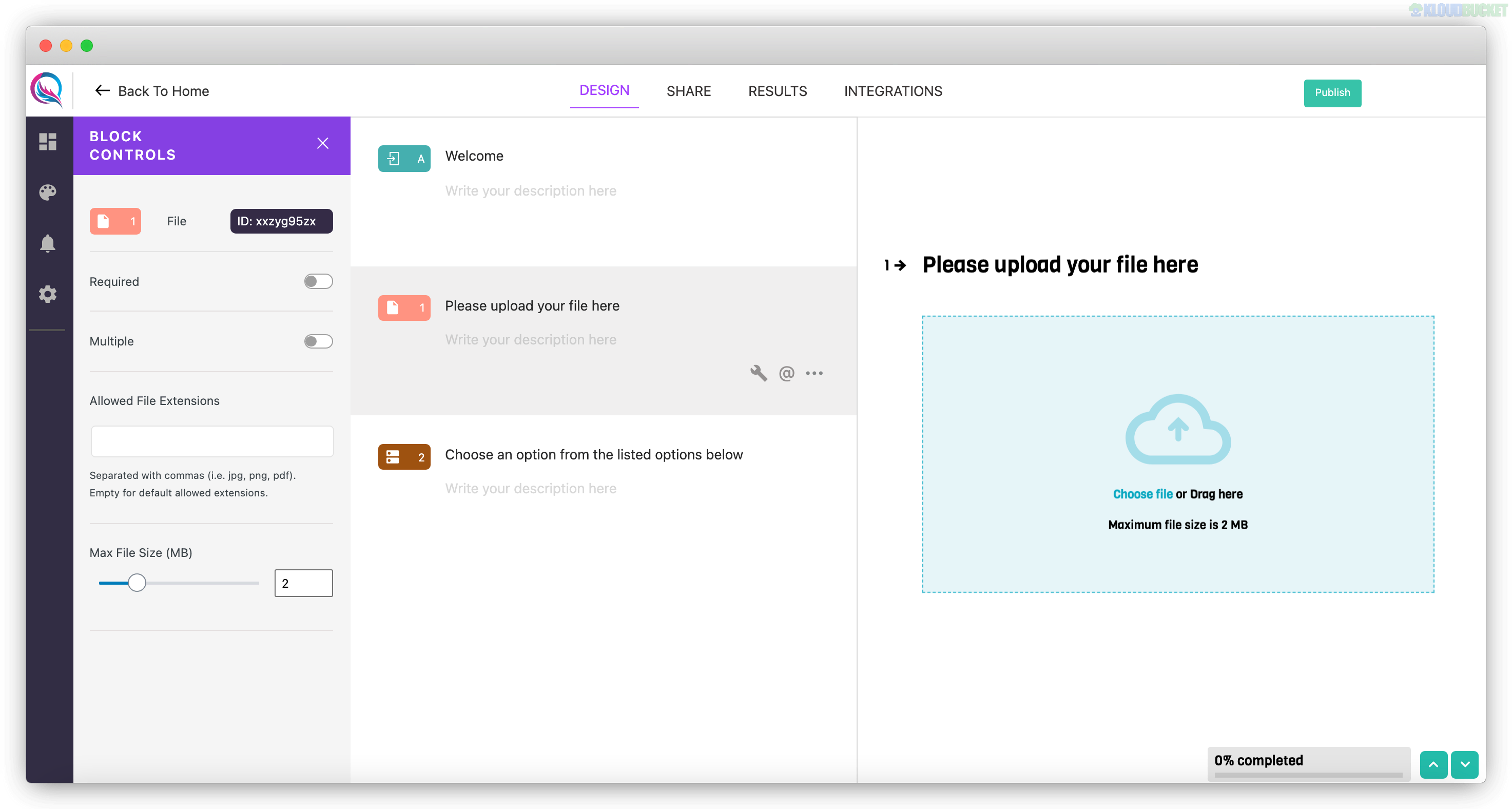Image resolution: width=1512 pixels, height=809 pixels.
Task: Click the Choose file link
Action: click(x=1142, y=494)
